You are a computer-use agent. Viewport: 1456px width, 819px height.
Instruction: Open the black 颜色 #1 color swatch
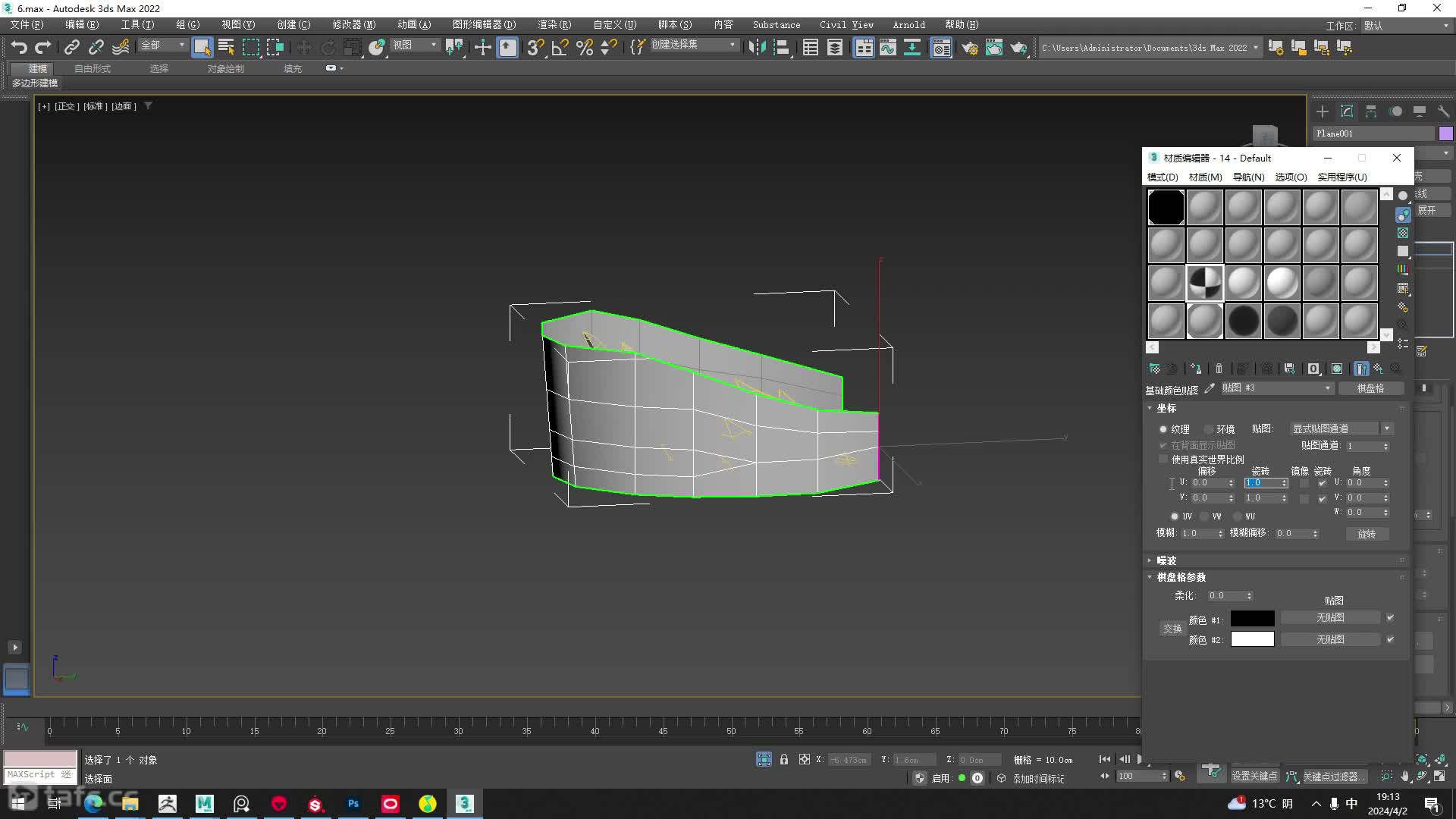[1252, 618]
